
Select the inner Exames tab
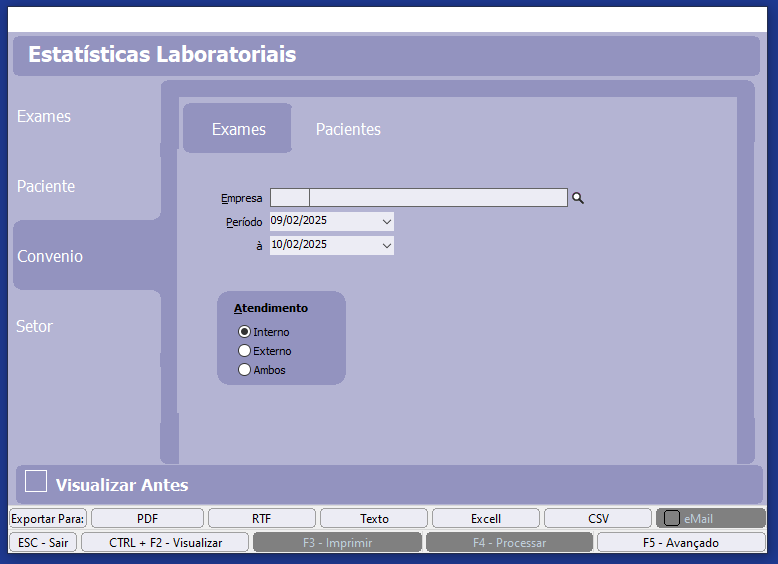(x=238, y=129)
